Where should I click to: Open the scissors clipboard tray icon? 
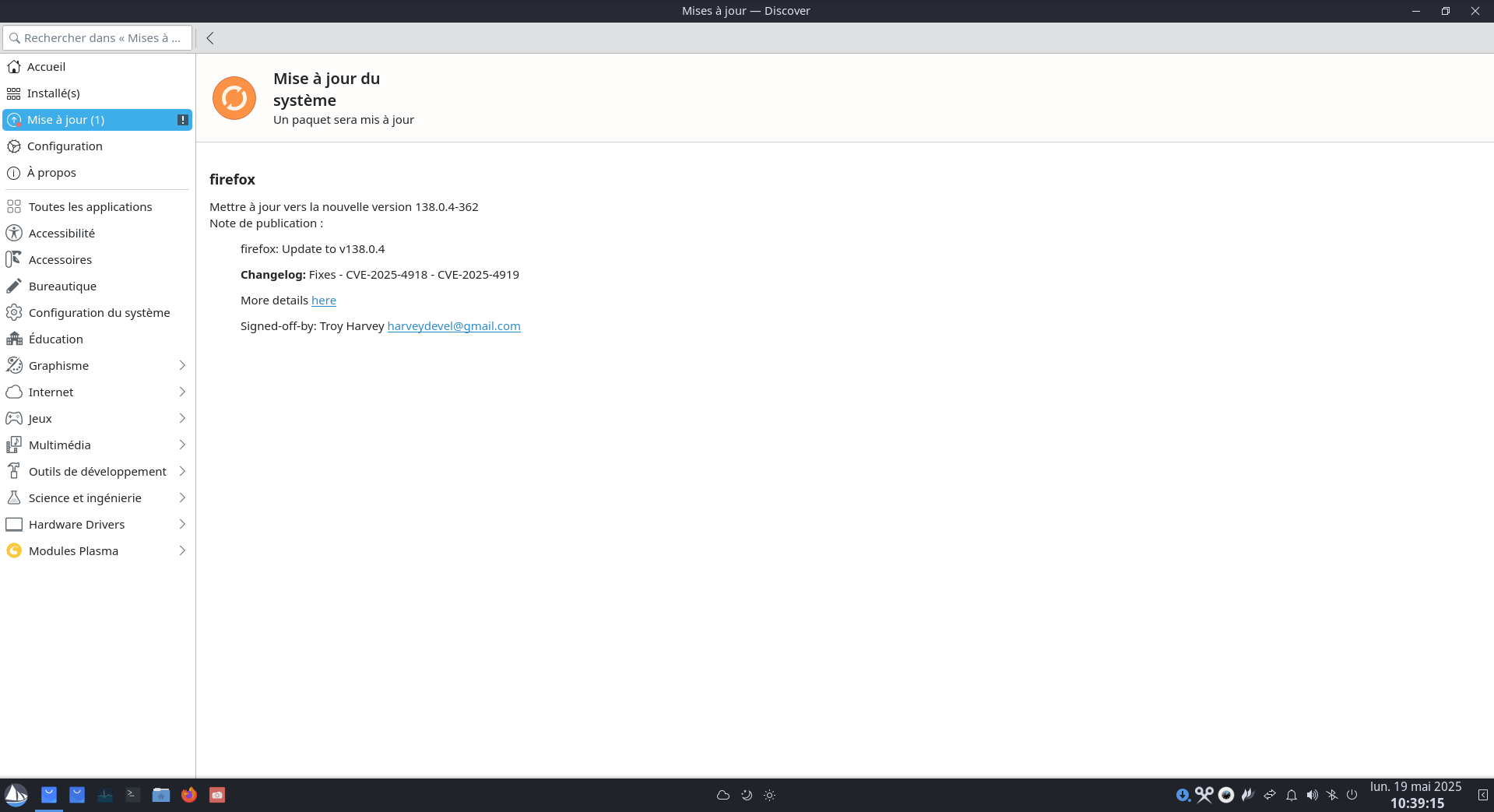pos(1204,795)
